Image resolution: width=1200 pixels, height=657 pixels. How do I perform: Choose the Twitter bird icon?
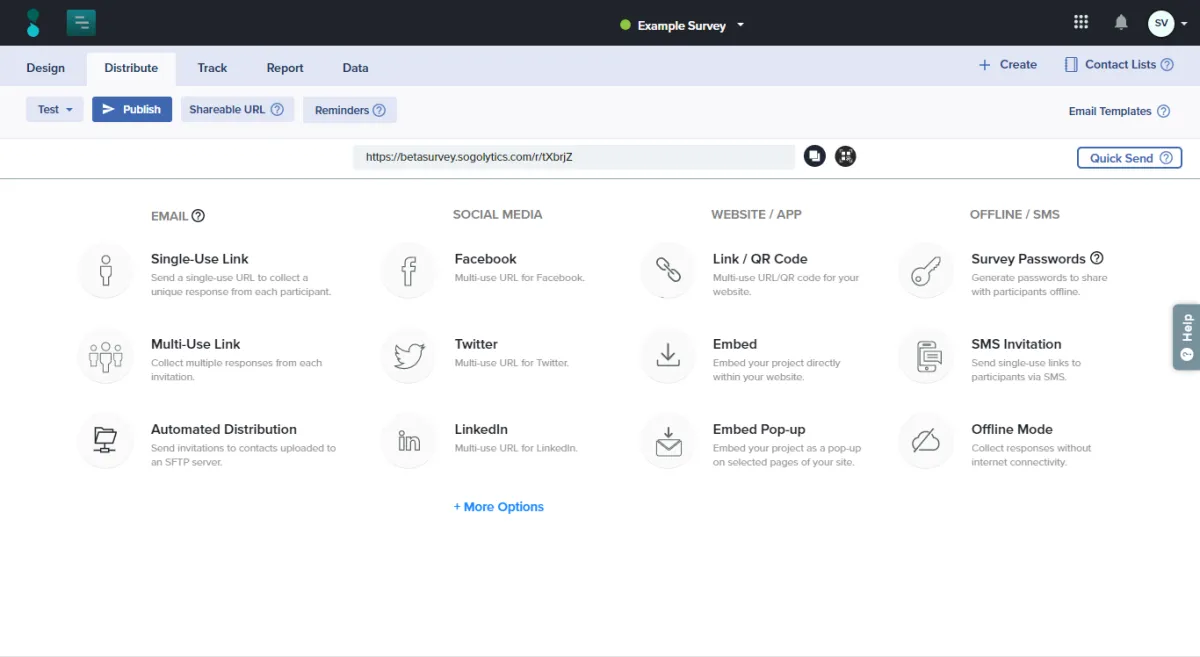[x=408, y=355]
